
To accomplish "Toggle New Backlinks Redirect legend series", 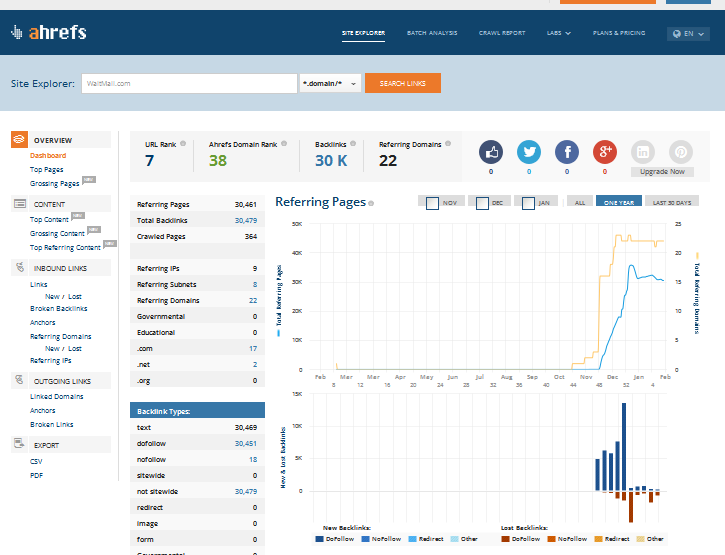I will (426, 539).
